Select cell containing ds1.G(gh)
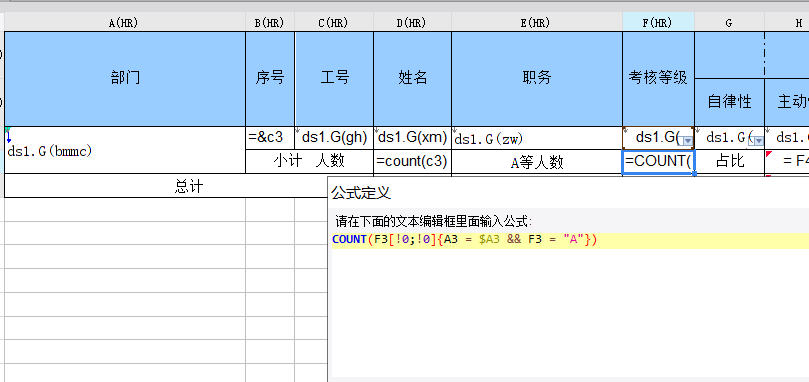Screen dimensions: 809x382 point(334,138)
